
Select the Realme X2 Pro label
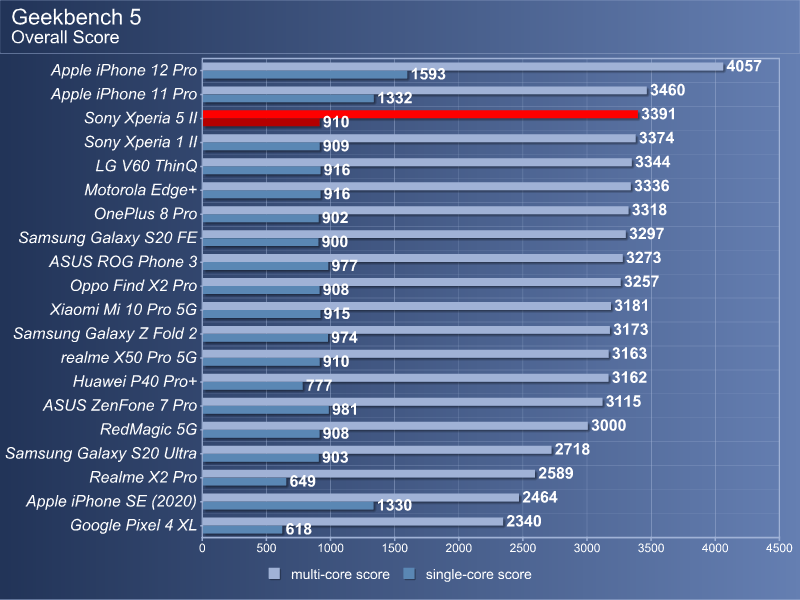(143, 478)
